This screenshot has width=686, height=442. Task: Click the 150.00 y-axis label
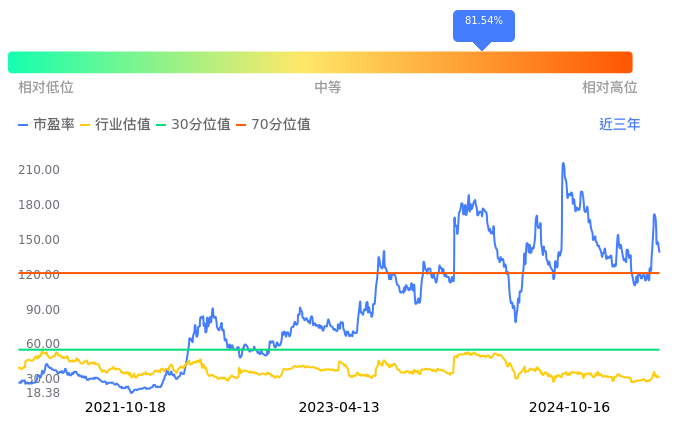tap(40, 240)
